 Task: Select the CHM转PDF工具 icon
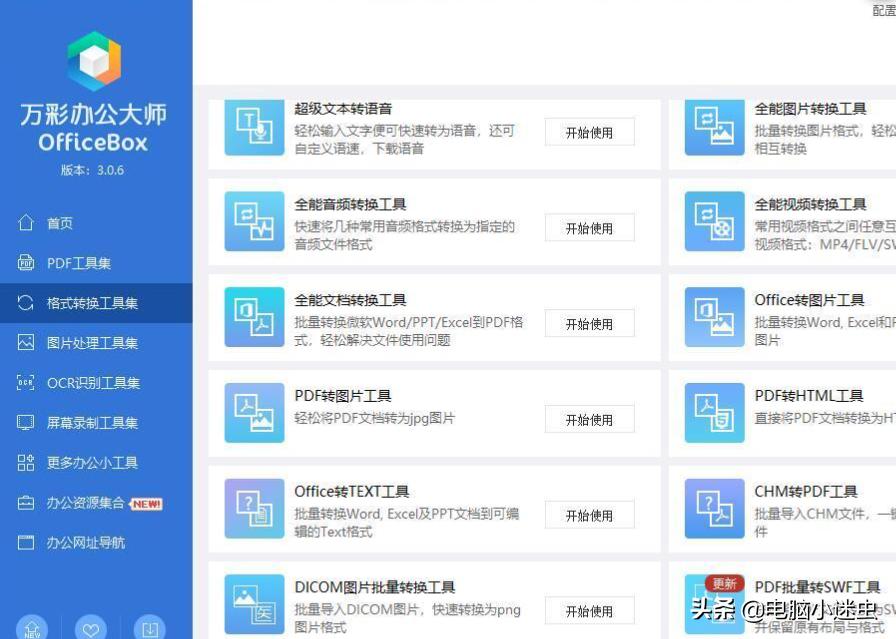[714, 508]
